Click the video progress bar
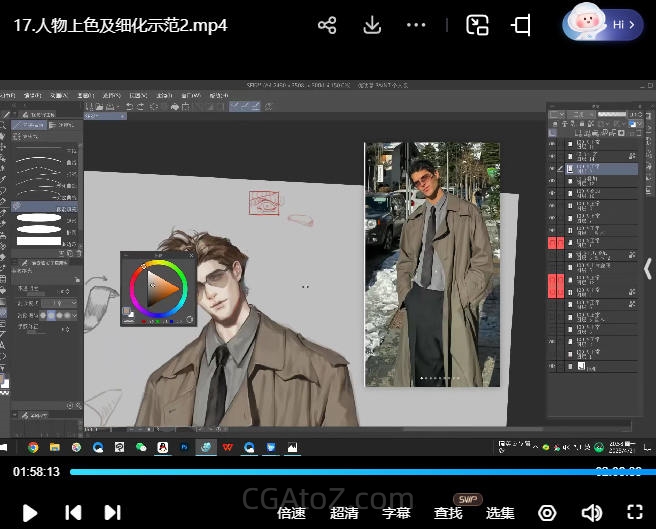 click(330, 471)
